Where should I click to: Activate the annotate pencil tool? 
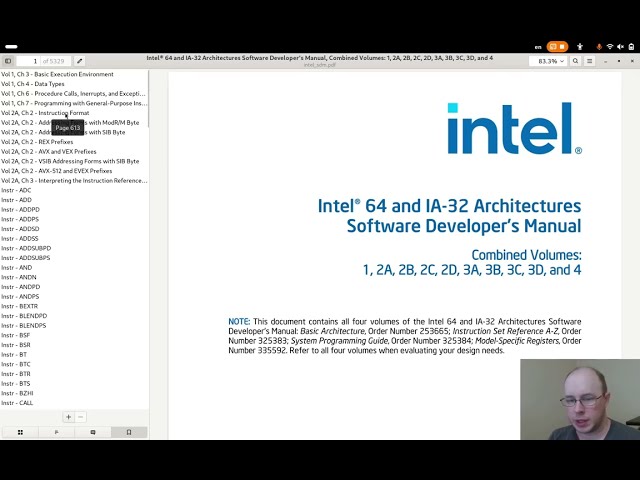coord(80,61)
